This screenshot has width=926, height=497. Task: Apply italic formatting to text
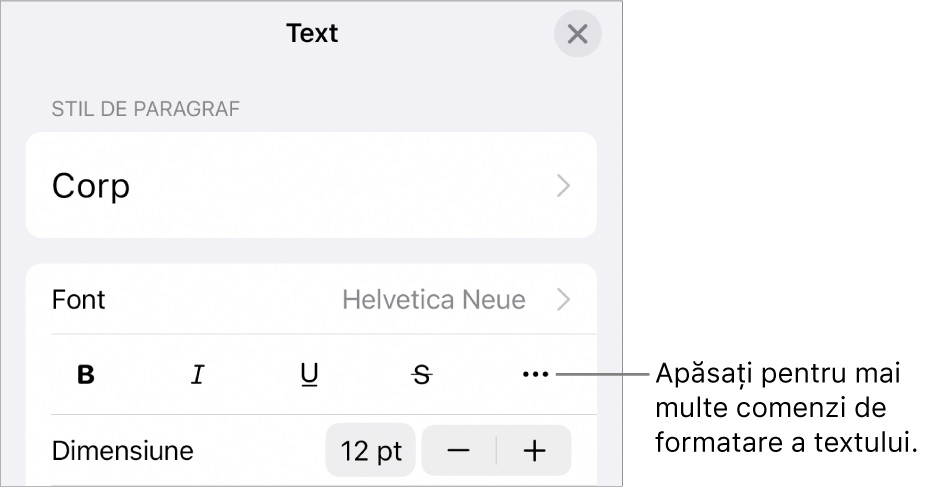pos(198,375)
